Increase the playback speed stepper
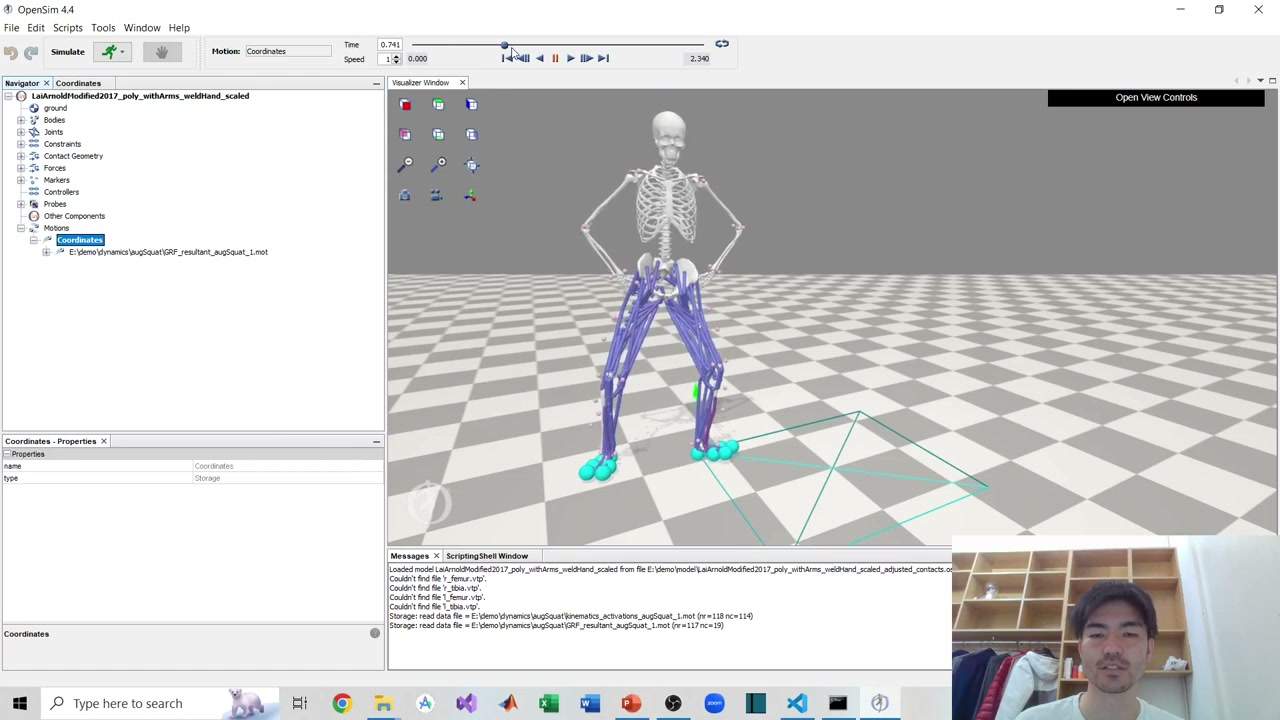The height and width of the screenshot is (720, 1280). [x=396, y=56]
